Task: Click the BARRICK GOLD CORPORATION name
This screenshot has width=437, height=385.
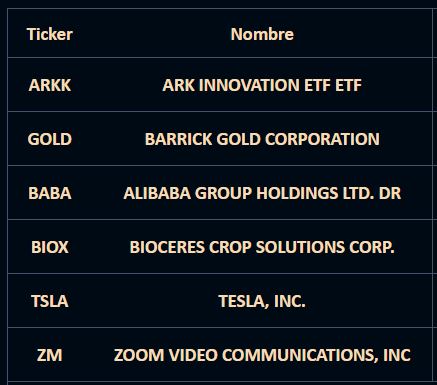Action: [262, 139]
